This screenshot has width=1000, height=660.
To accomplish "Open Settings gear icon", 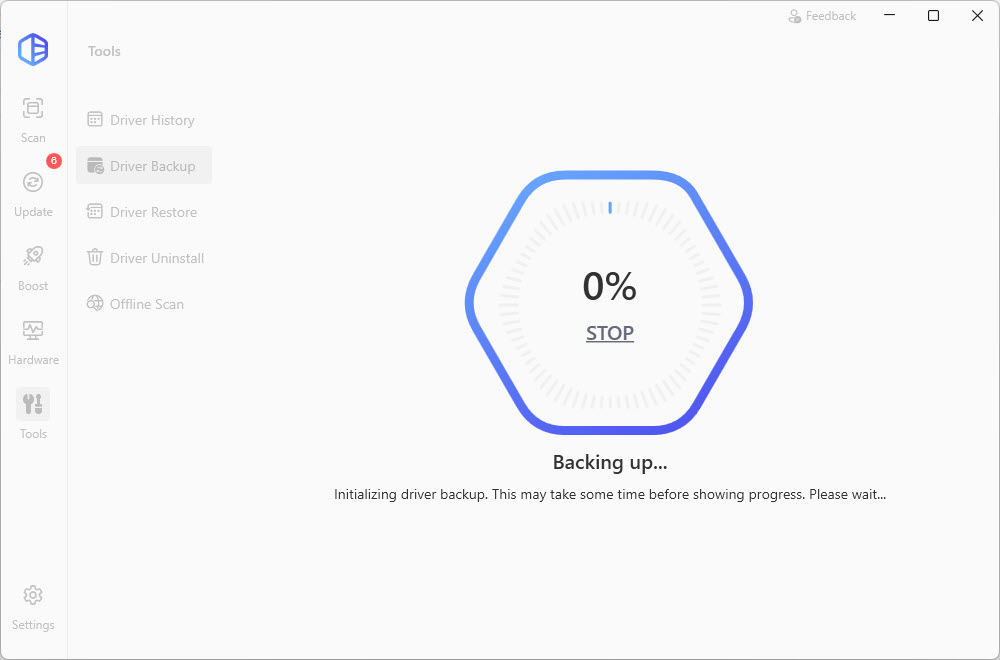I will click(x=33, y=595).
